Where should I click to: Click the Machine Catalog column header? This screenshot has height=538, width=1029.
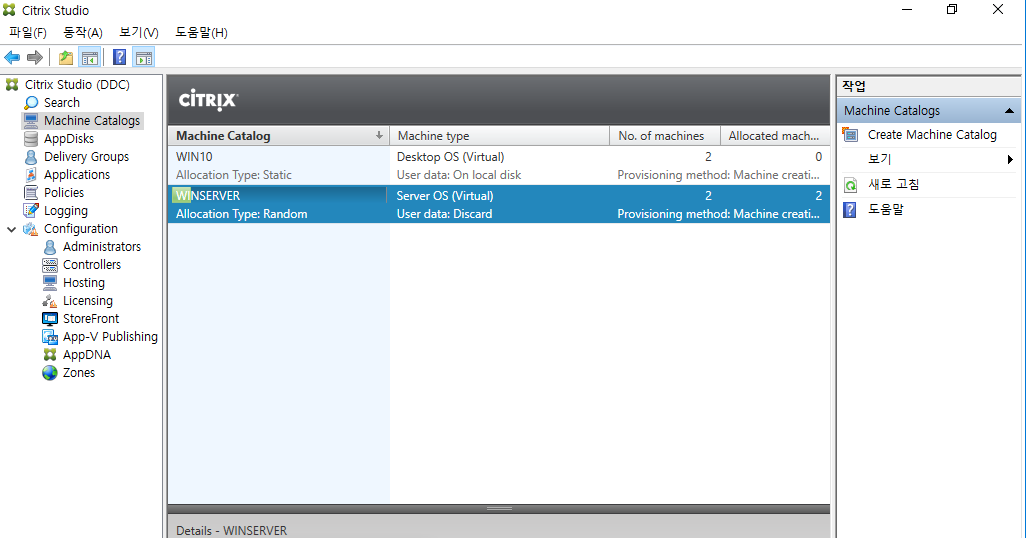point(279,136)
